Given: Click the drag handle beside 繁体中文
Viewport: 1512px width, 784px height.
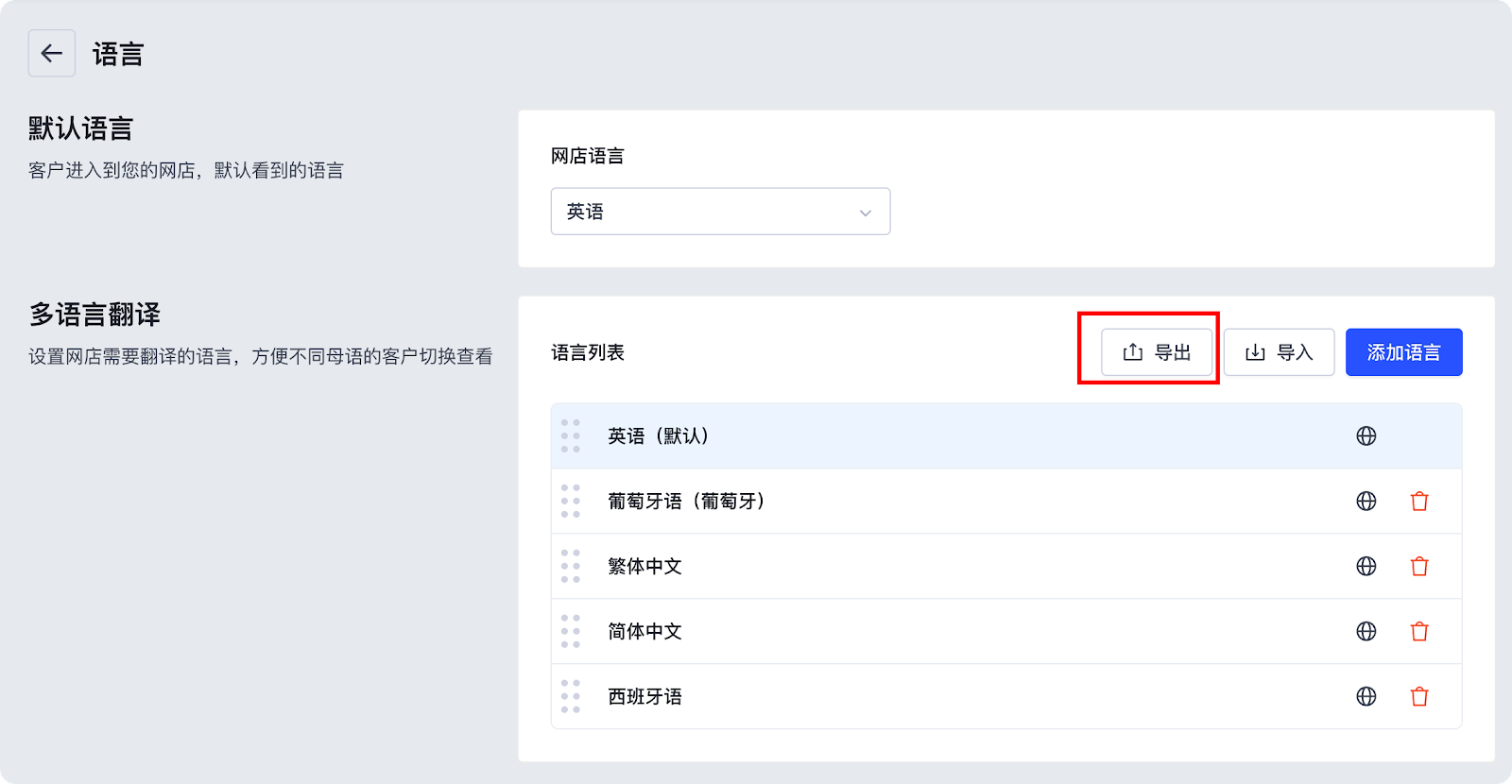Looking at the screenshot, I should (x=571, y=567).
